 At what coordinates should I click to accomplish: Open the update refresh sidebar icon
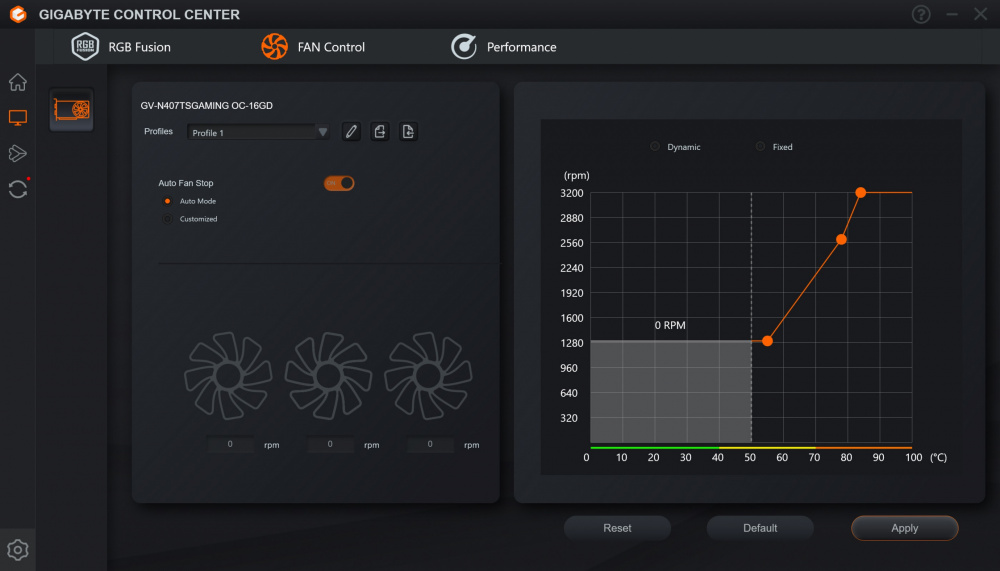pos(18,189)
